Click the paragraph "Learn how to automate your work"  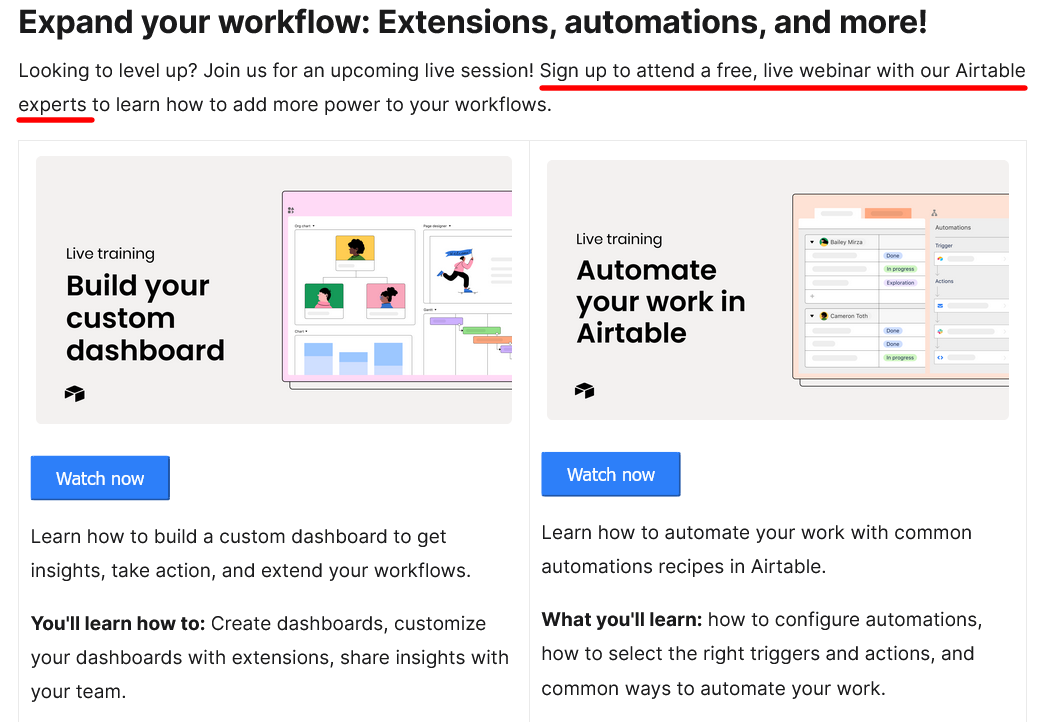[x=756, y=549]
